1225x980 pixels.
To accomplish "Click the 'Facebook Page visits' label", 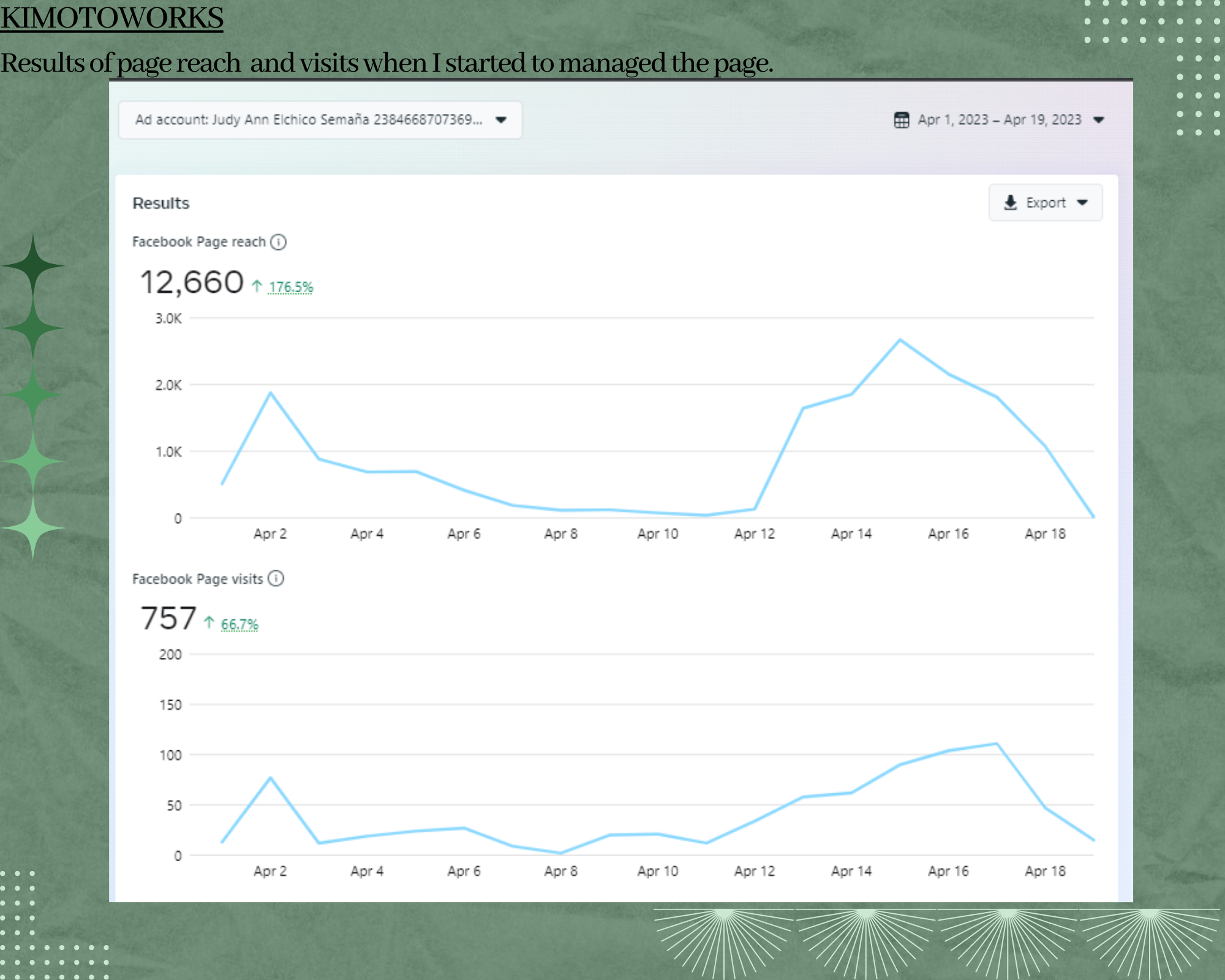I will 198,579.
